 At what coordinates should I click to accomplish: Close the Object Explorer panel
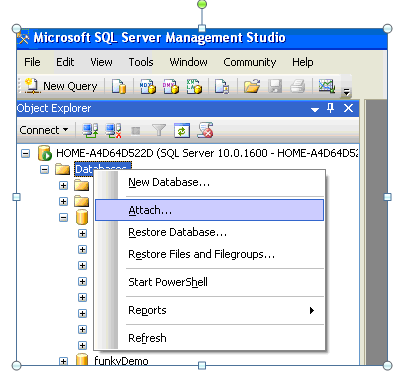348,108
